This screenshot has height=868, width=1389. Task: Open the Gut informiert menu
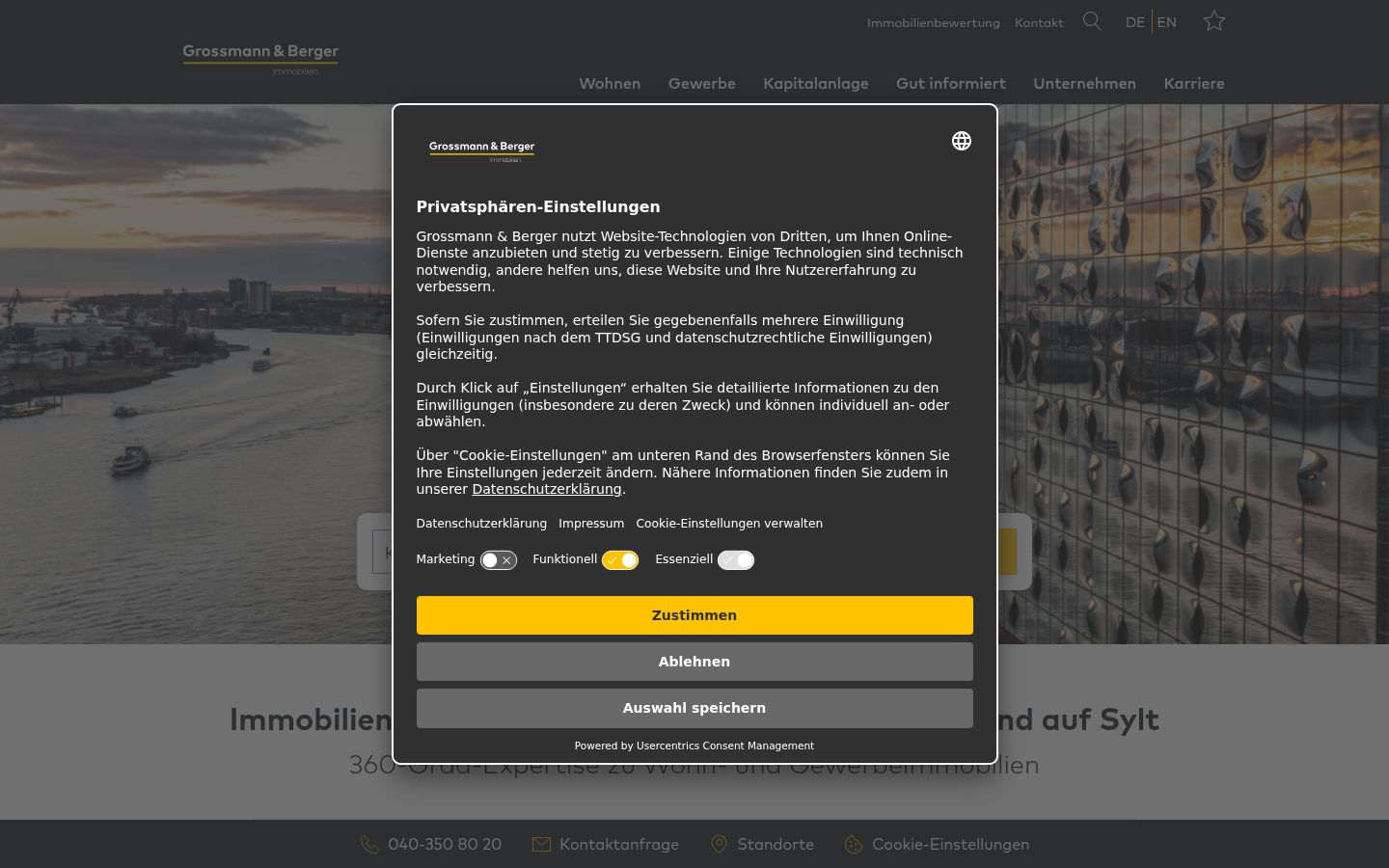pos(951,84)
